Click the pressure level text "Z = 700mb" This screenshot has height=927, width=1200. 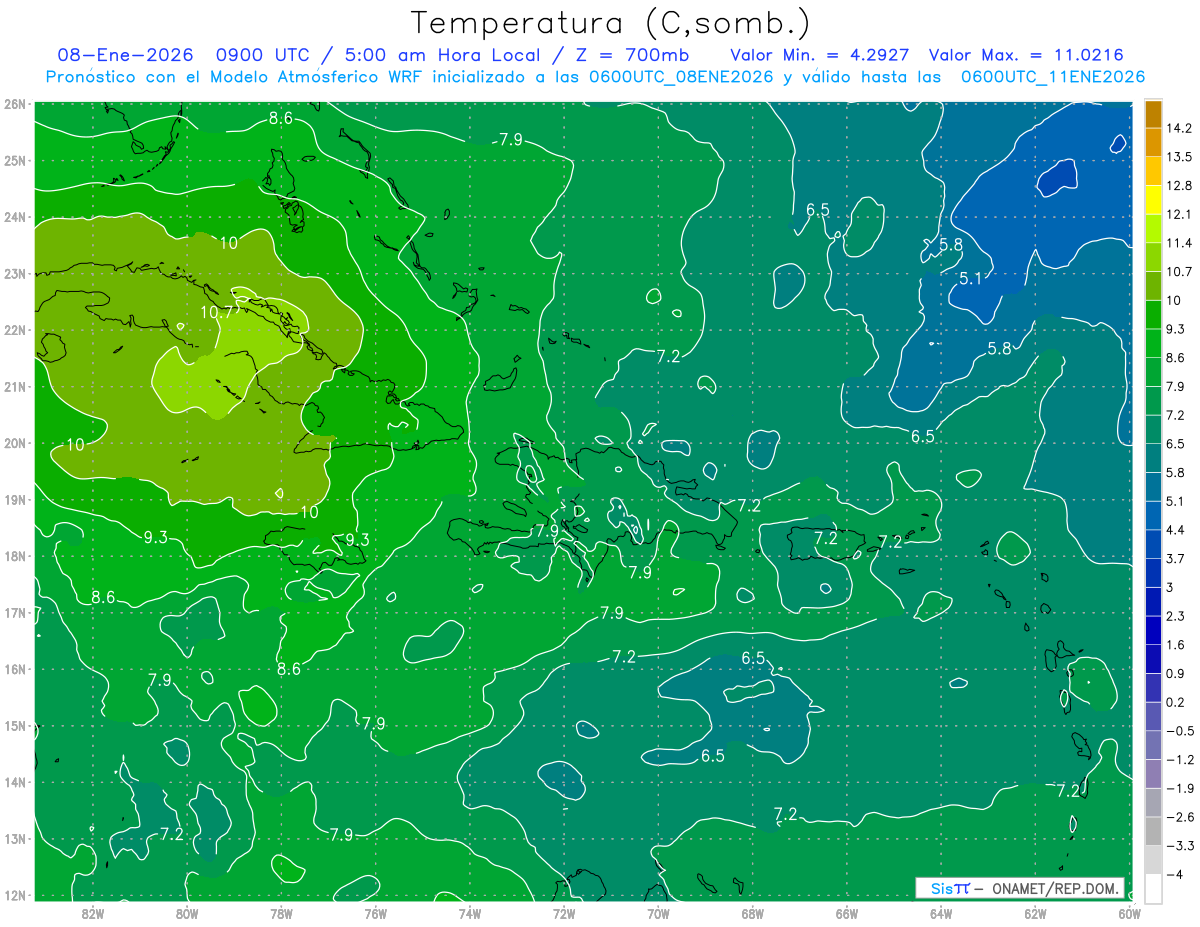tap(634, 55)
